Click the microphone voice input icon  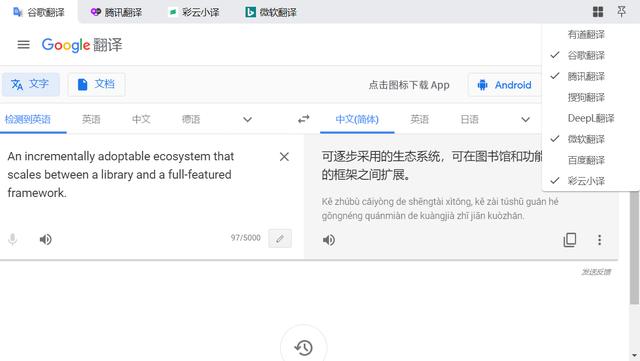13,239
